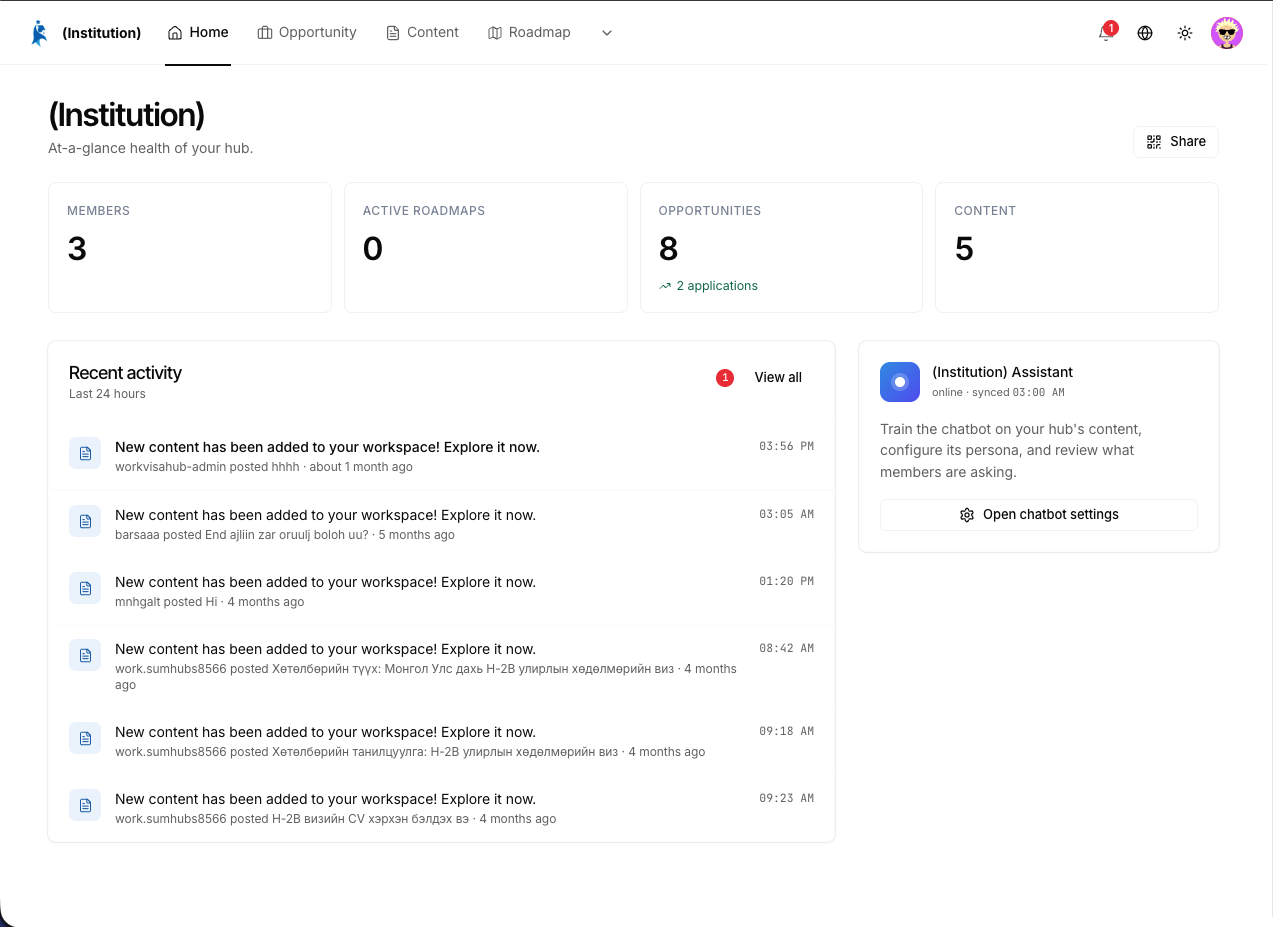The height and width of the screenshot is (927, 1273).
Task: Click 'workvisahub-admin posted hhhh' text
Action: [207, 467]
